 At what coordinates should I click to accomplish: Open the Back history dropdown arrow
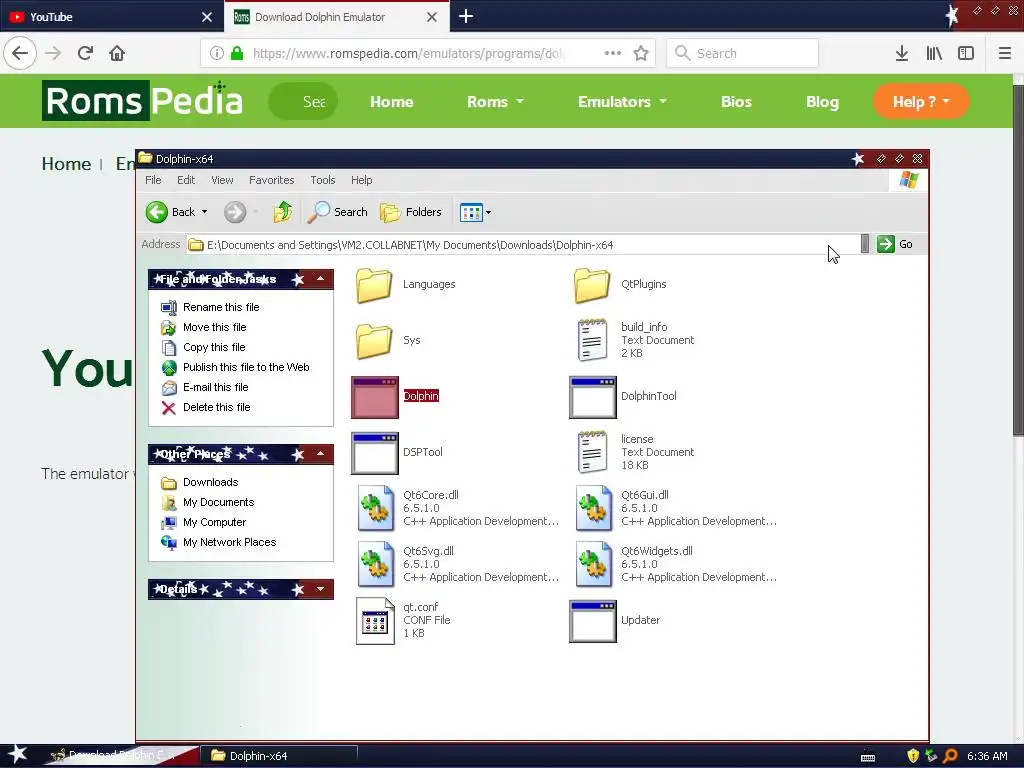(204, 212)
